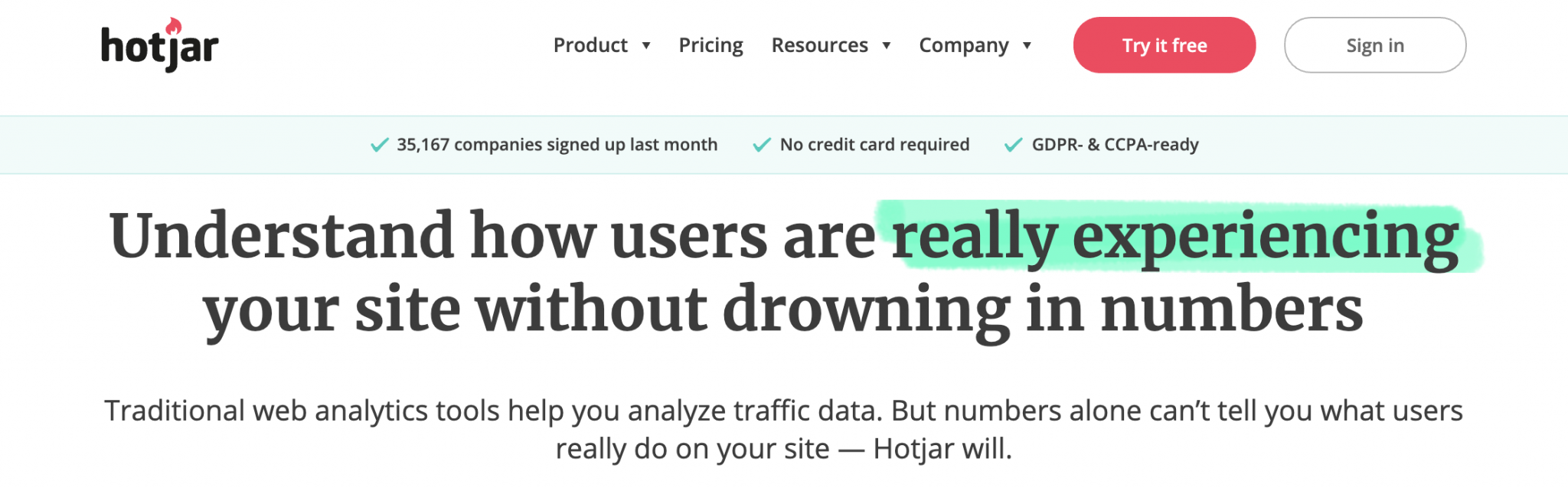The width and height of the screenshot is (1568, 488).
Task: Click checkmark icon beside No credit card required
Action: pos(762,145)
